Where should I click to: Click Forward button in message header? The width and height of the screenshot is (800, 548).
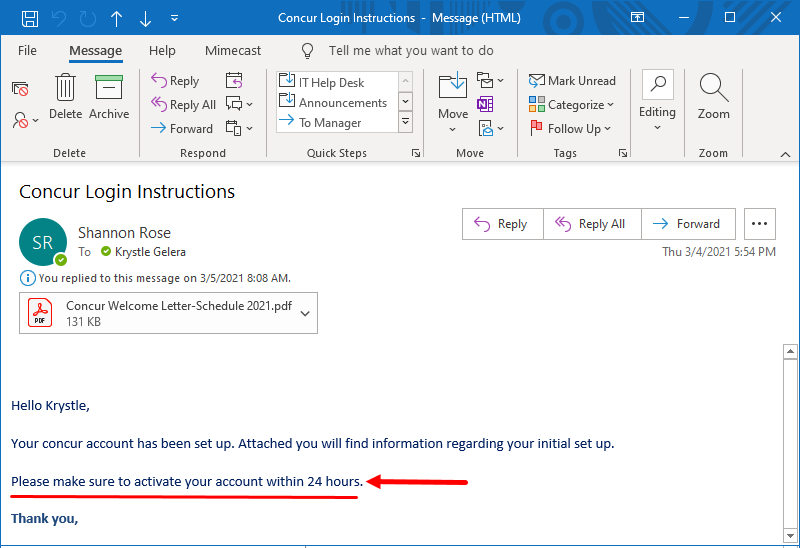coord(688,224)
